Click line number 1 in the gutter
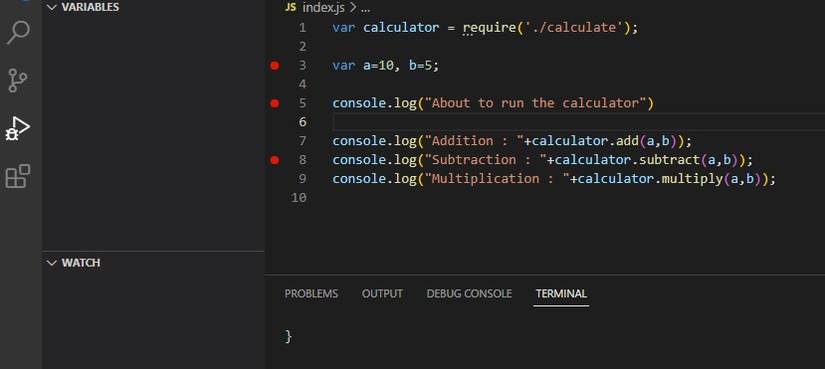This screenshot has width=825, height=369. [302, 27]
